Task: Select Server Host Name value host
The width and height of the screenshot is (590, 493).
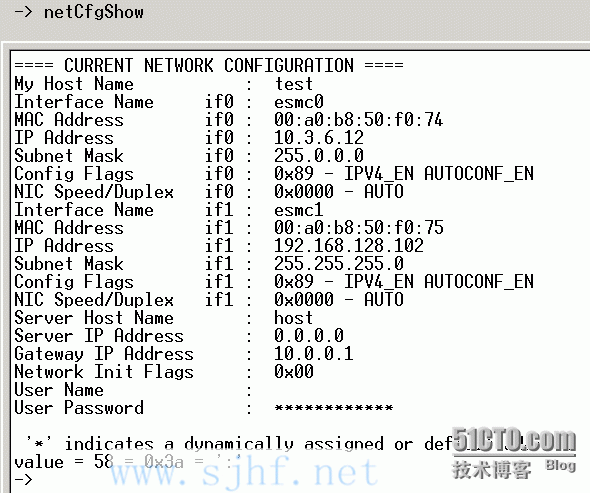Action: pos(293,318)
